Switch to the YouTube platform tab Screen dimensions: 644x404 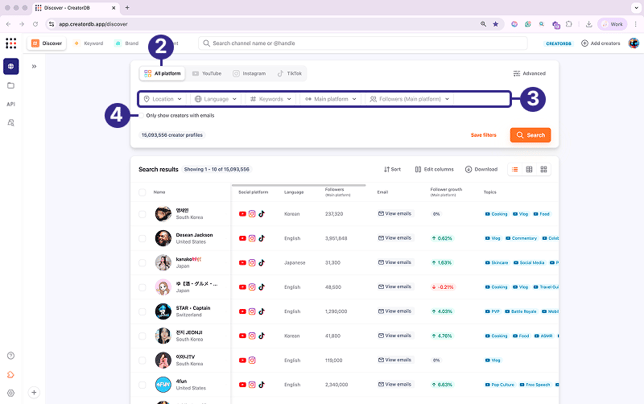click(x=206, y=73)
